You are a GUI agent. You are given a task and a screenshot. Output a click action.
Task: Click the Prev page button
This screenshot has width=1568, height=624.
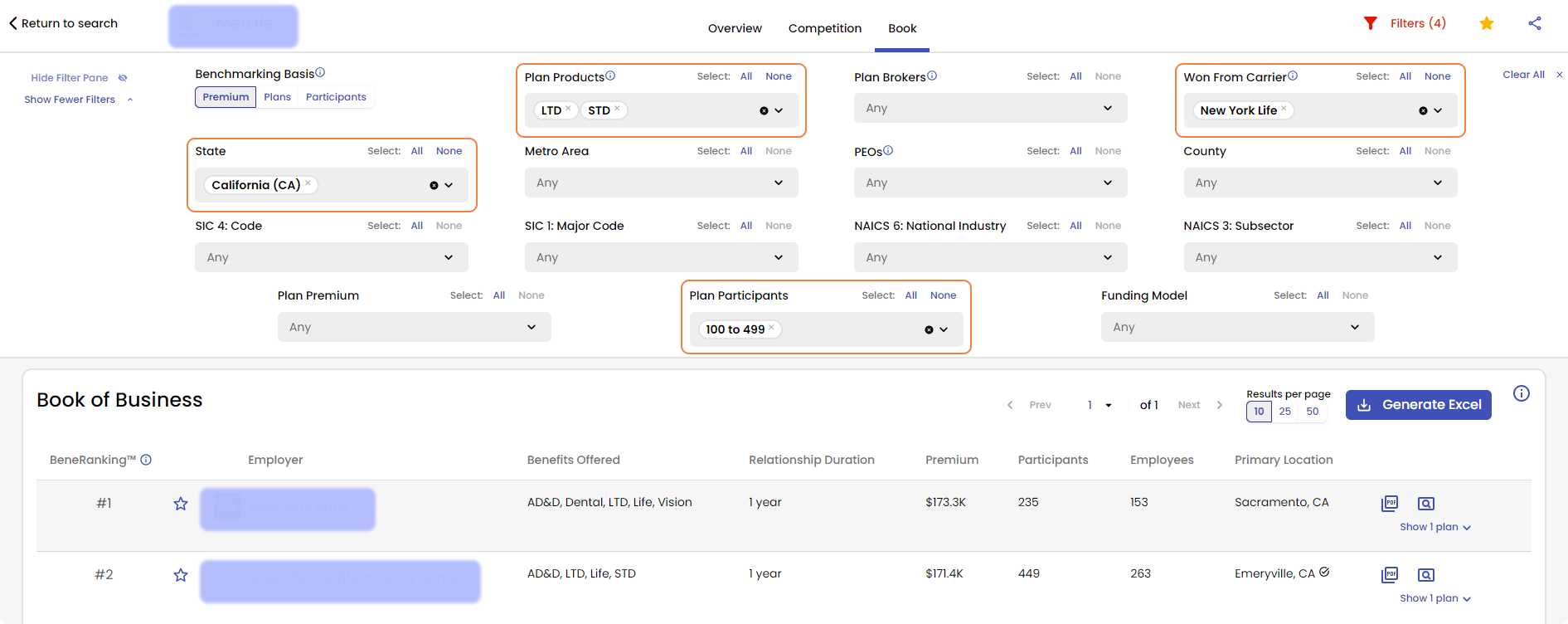click(1029, 405)
